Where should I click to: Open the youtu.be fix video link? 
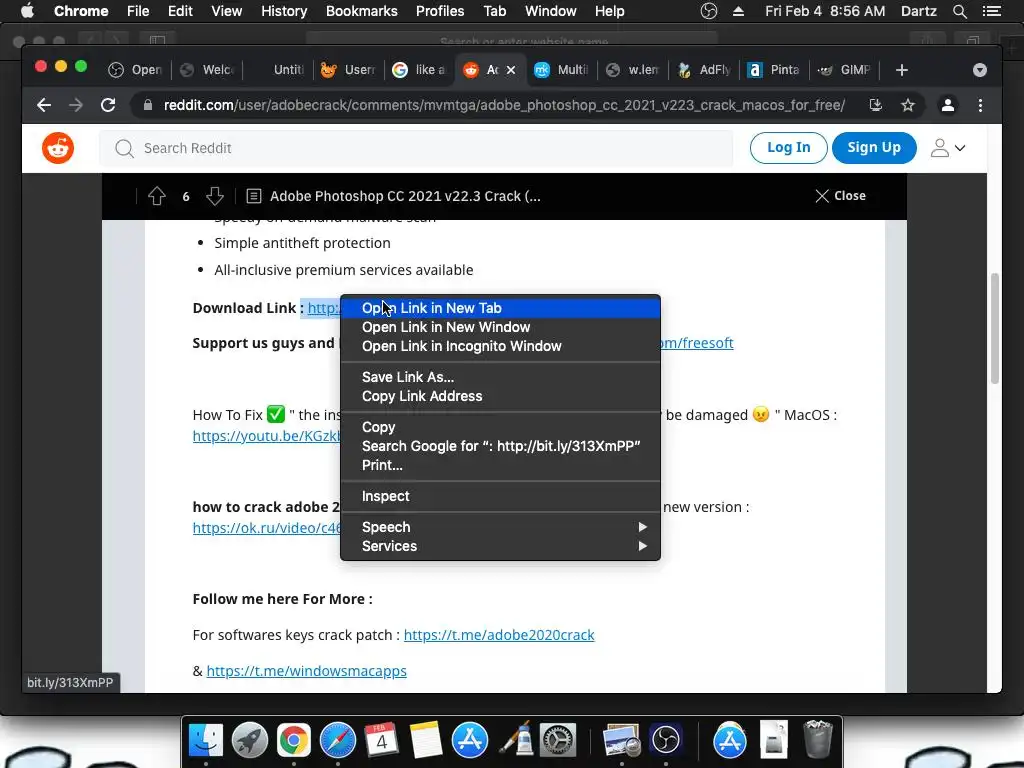click(x=266, y=436)
